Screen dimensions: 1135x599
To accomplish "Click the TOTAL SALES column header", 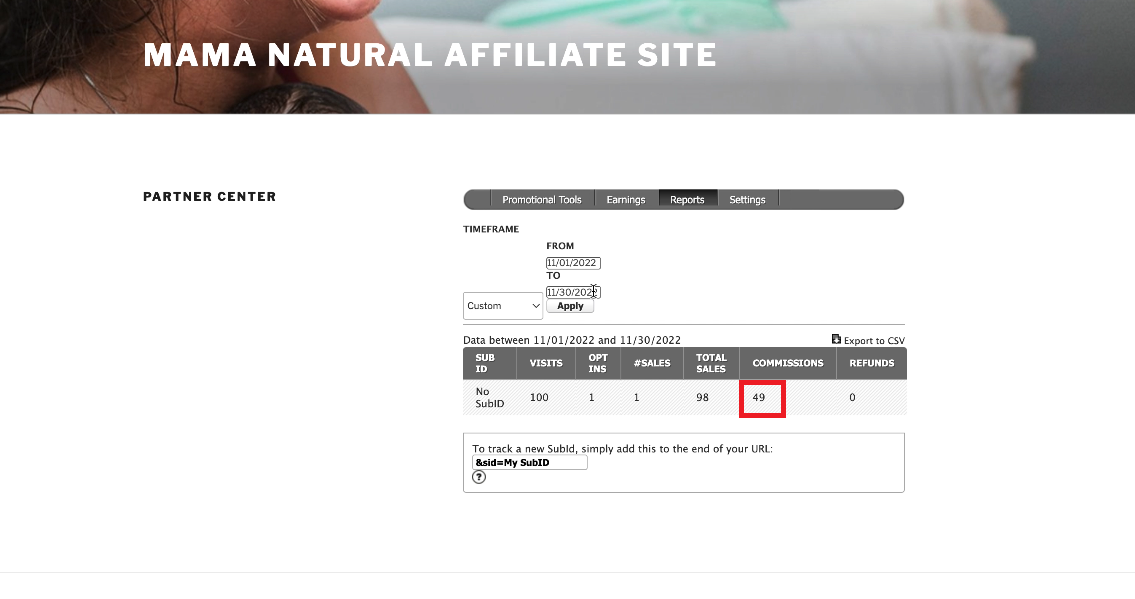I will click(x=711, y=363).
